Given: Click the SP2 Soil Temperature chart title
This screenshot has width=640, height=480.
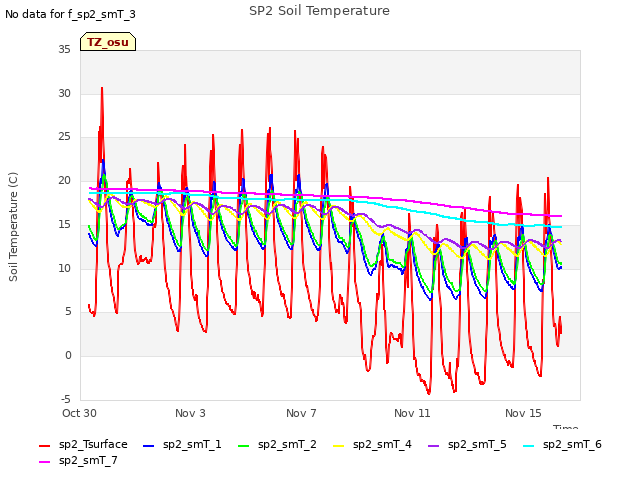Looking at the screenshot, I should [x=319, y=11].
